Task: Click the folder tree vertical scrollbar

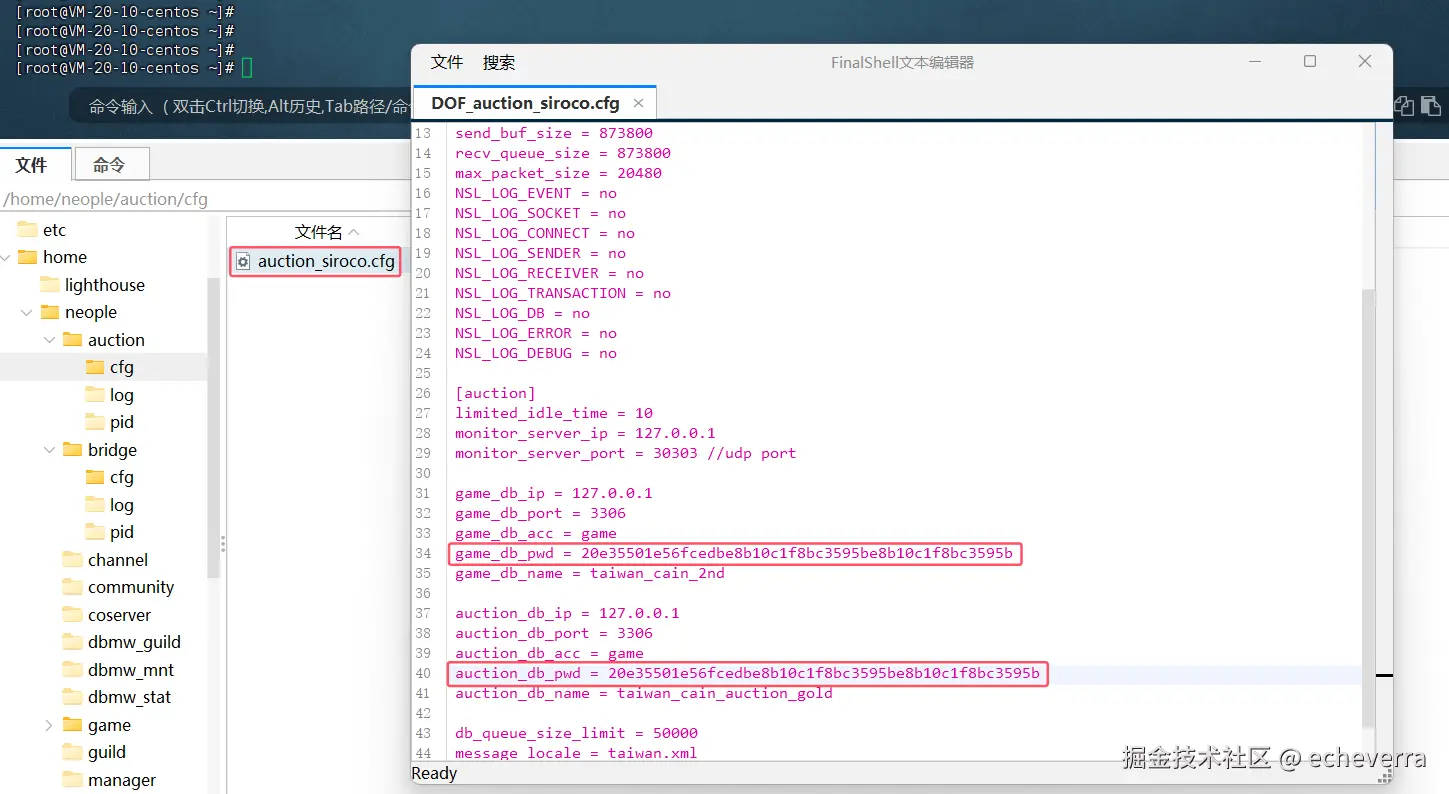Action: tap(213, 428)
